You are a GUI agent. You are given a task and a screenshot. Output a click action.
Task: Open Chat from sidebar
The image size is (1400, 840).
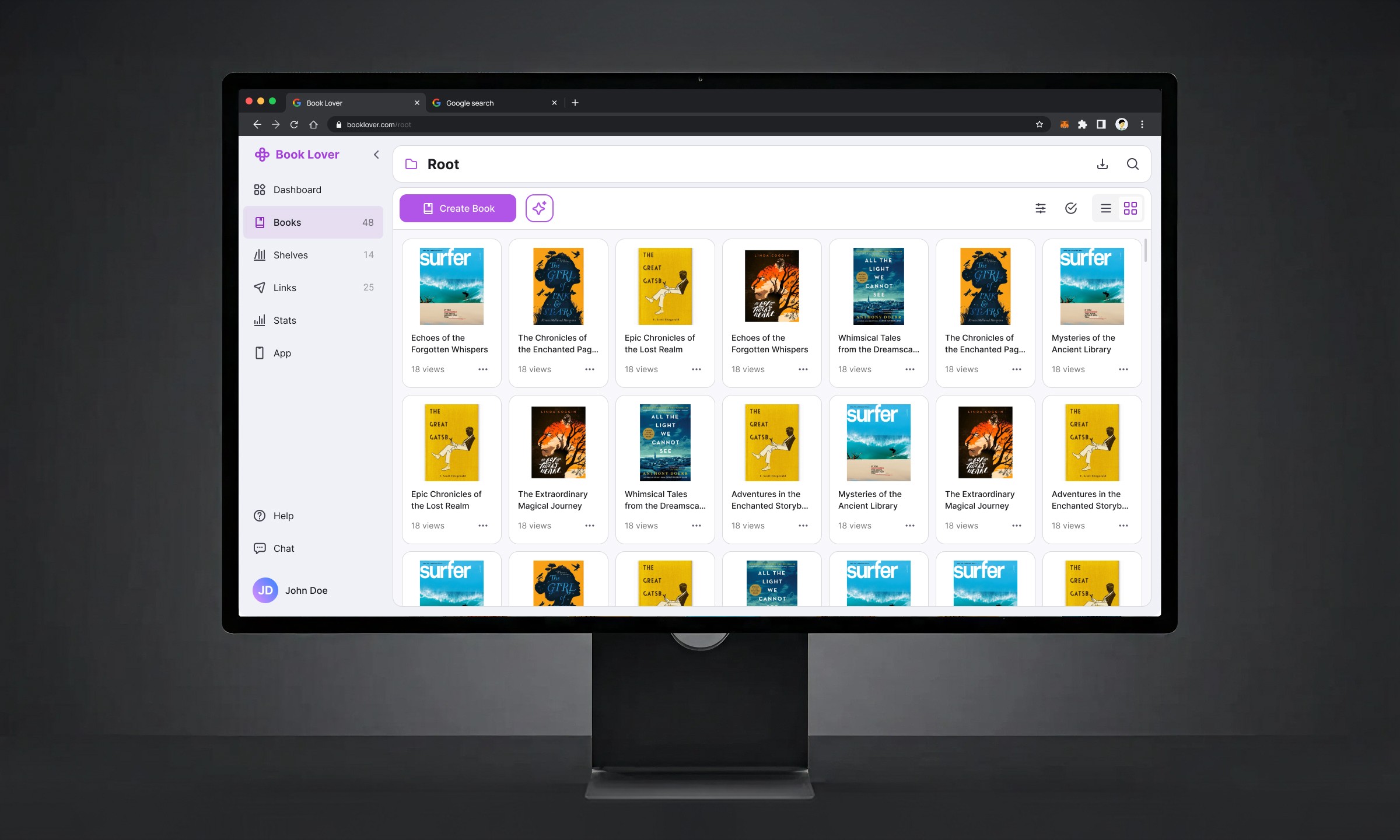pos(283,548)
